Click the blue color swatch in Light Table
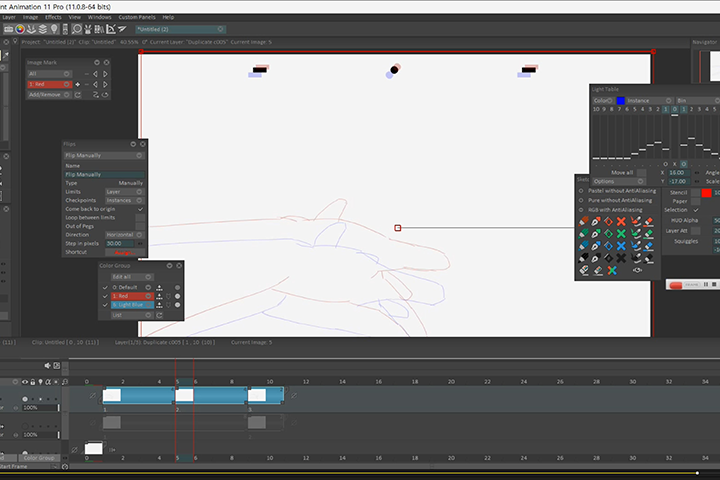The height and width of the screenshot is (480, 720). coord(620,101)
